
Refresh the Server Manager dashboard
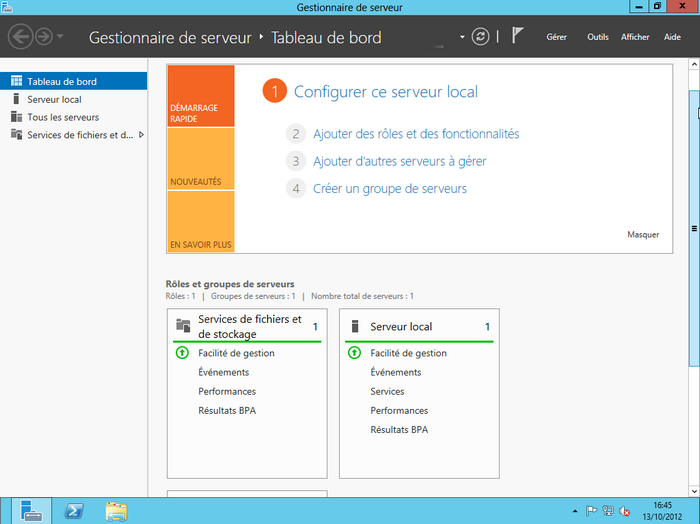click(x=480, y=37)
